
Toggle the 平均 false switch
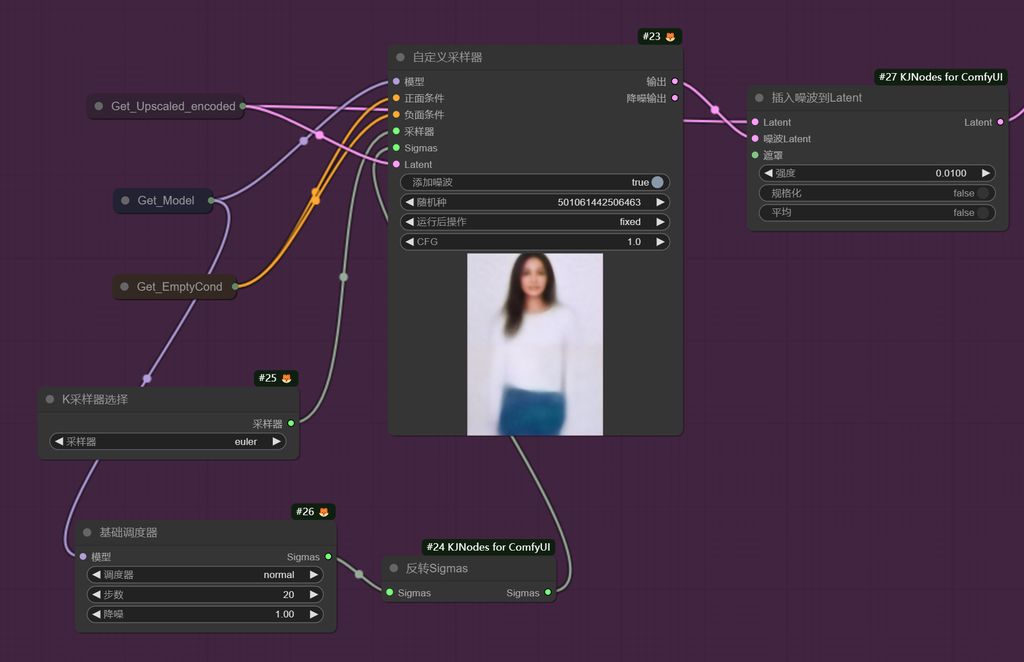click(x=983, y=212)
